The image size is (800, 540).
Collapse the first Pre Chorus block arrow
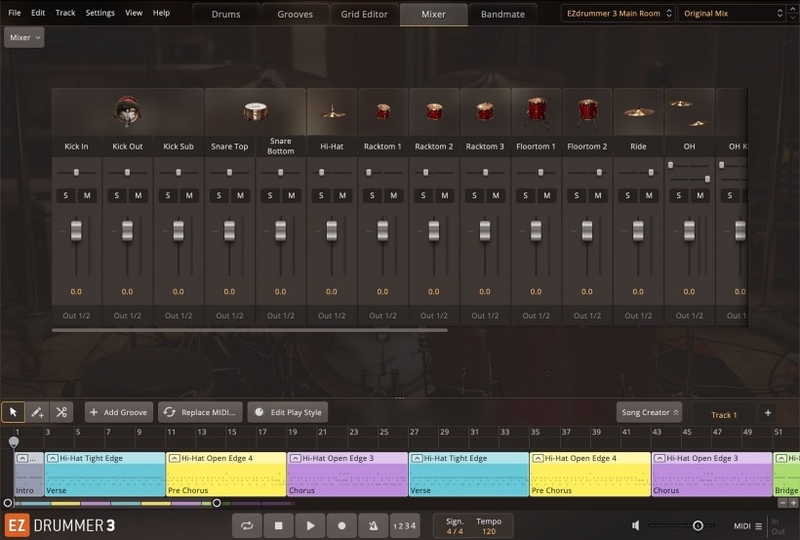pos(174,458)
